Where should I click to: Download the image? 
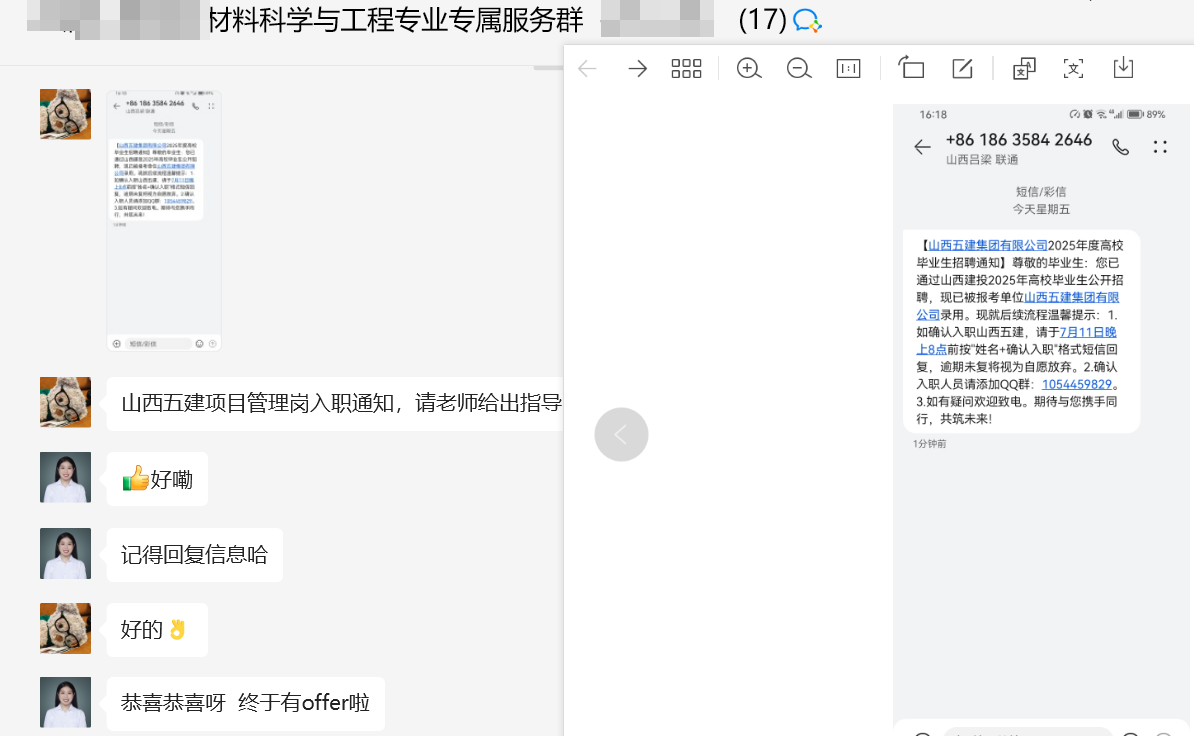pyautogui.click(x=1123, y=68)
